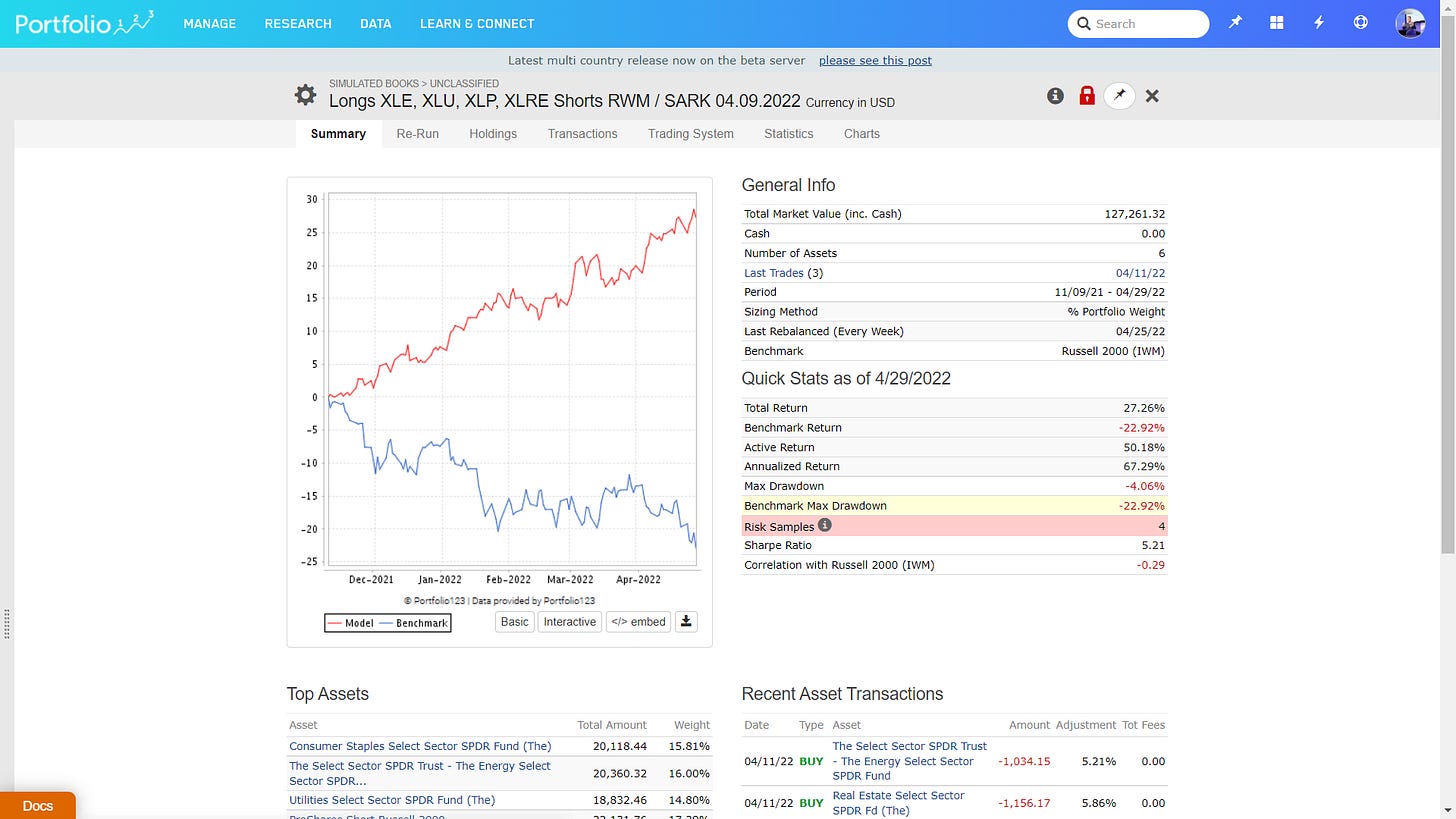Click the Benchmark Return value -22.92%
The image size is (1456, 819).
[1142, 427]
